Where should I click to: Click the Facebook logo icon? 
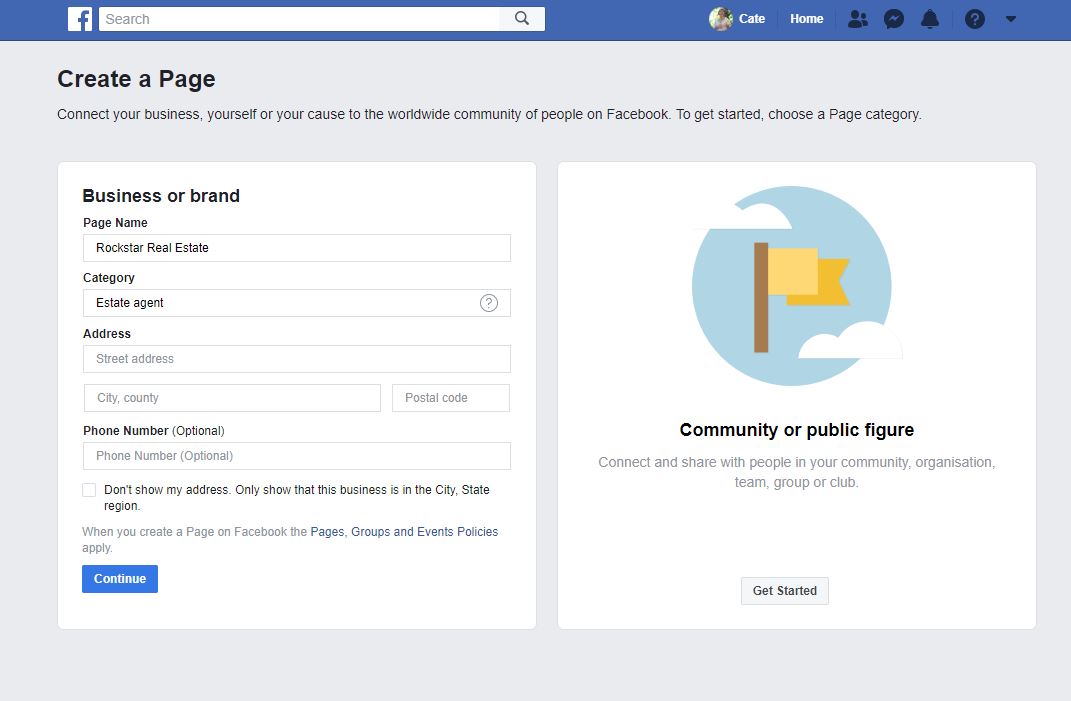80,19
